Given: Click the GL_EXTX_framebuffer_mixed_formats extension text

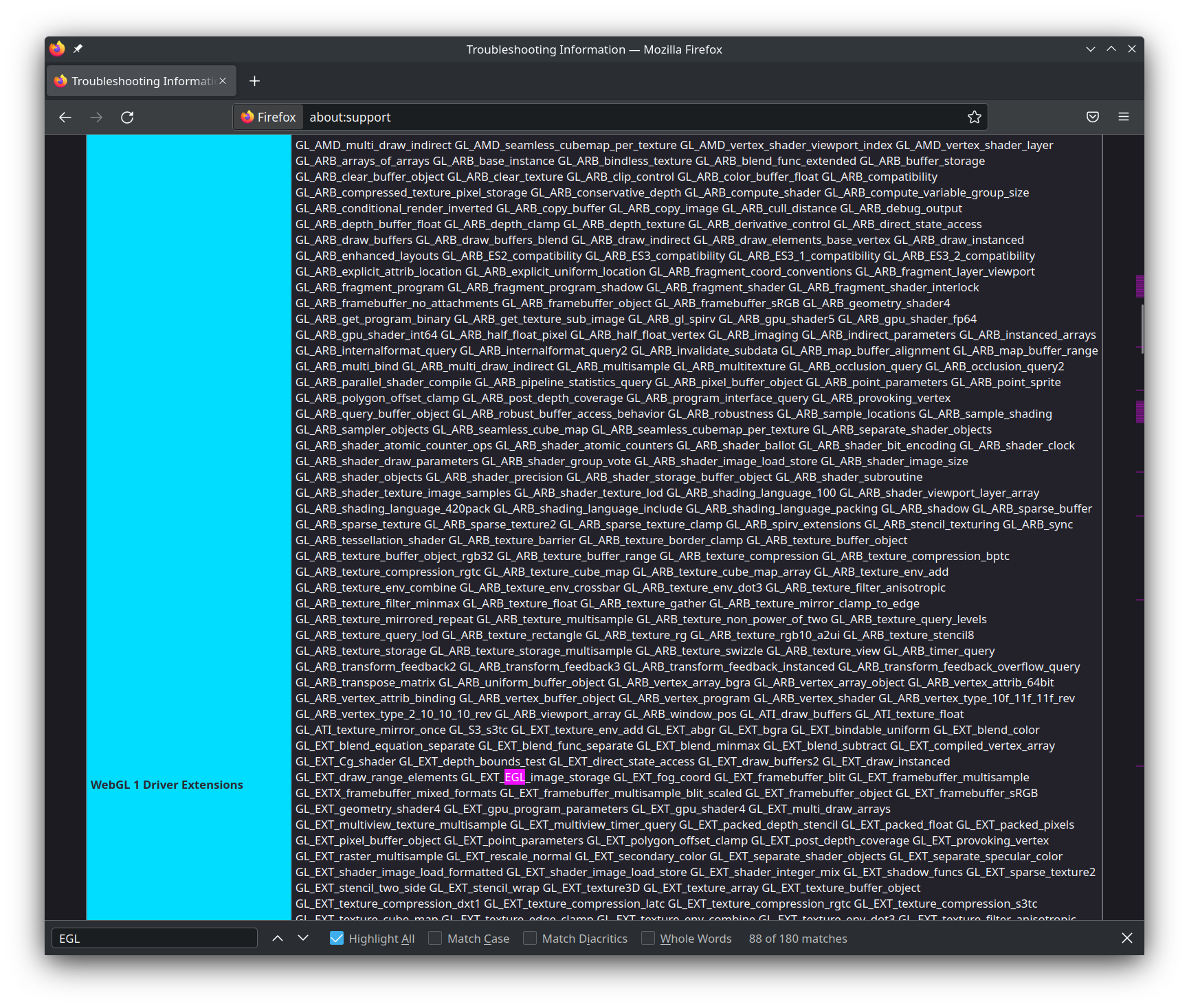Looking at the screenshot, I should click(396, 793).
